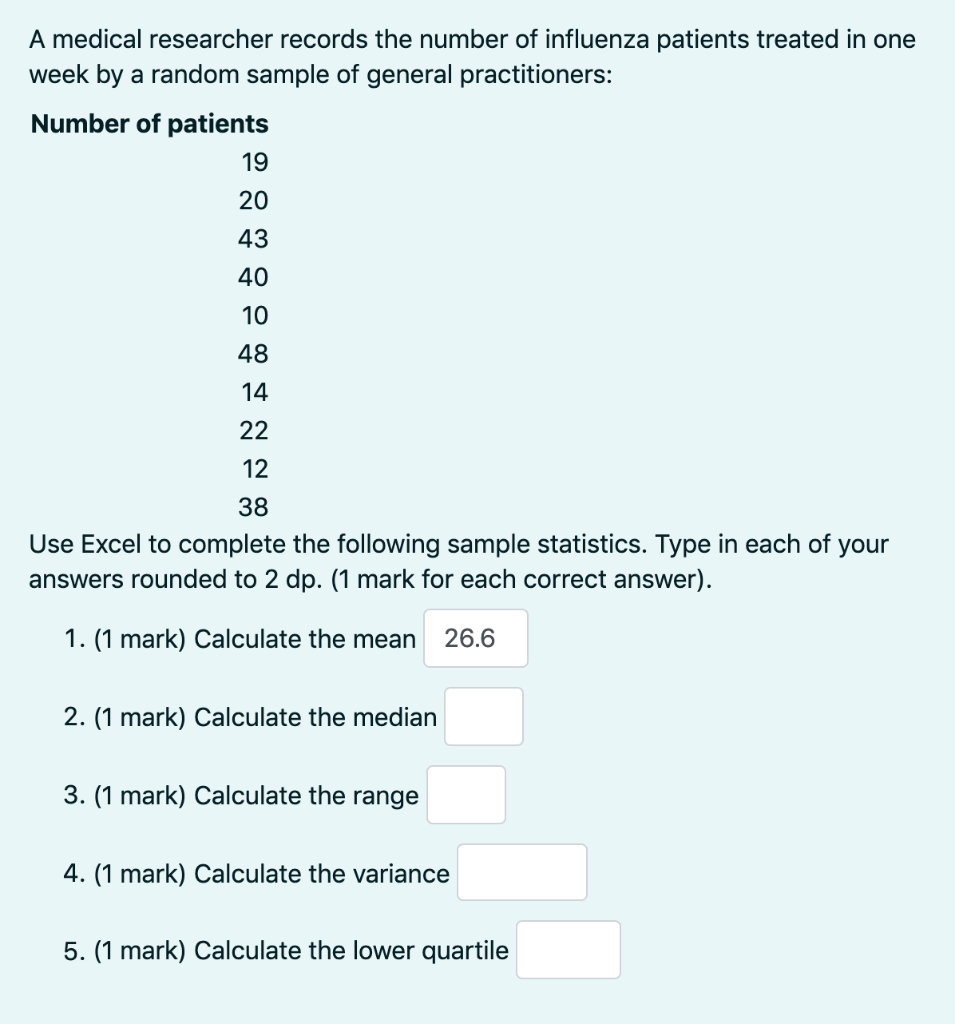Select the data value 48
The image size is (955, 1024).
pyautogui.click(x=254, y=354)
